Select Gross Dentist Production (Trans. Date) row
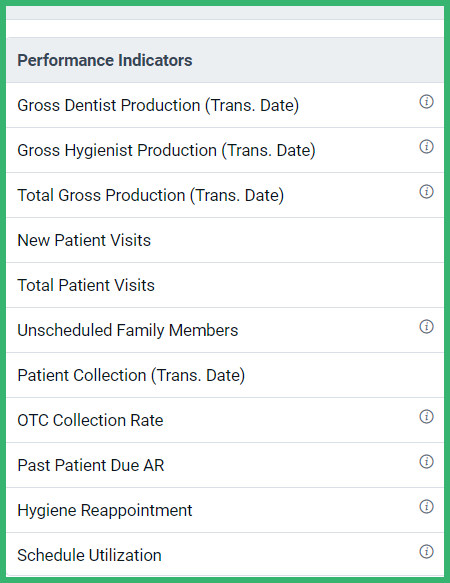This screenshot has width=450, height=583. click(225, 105)
